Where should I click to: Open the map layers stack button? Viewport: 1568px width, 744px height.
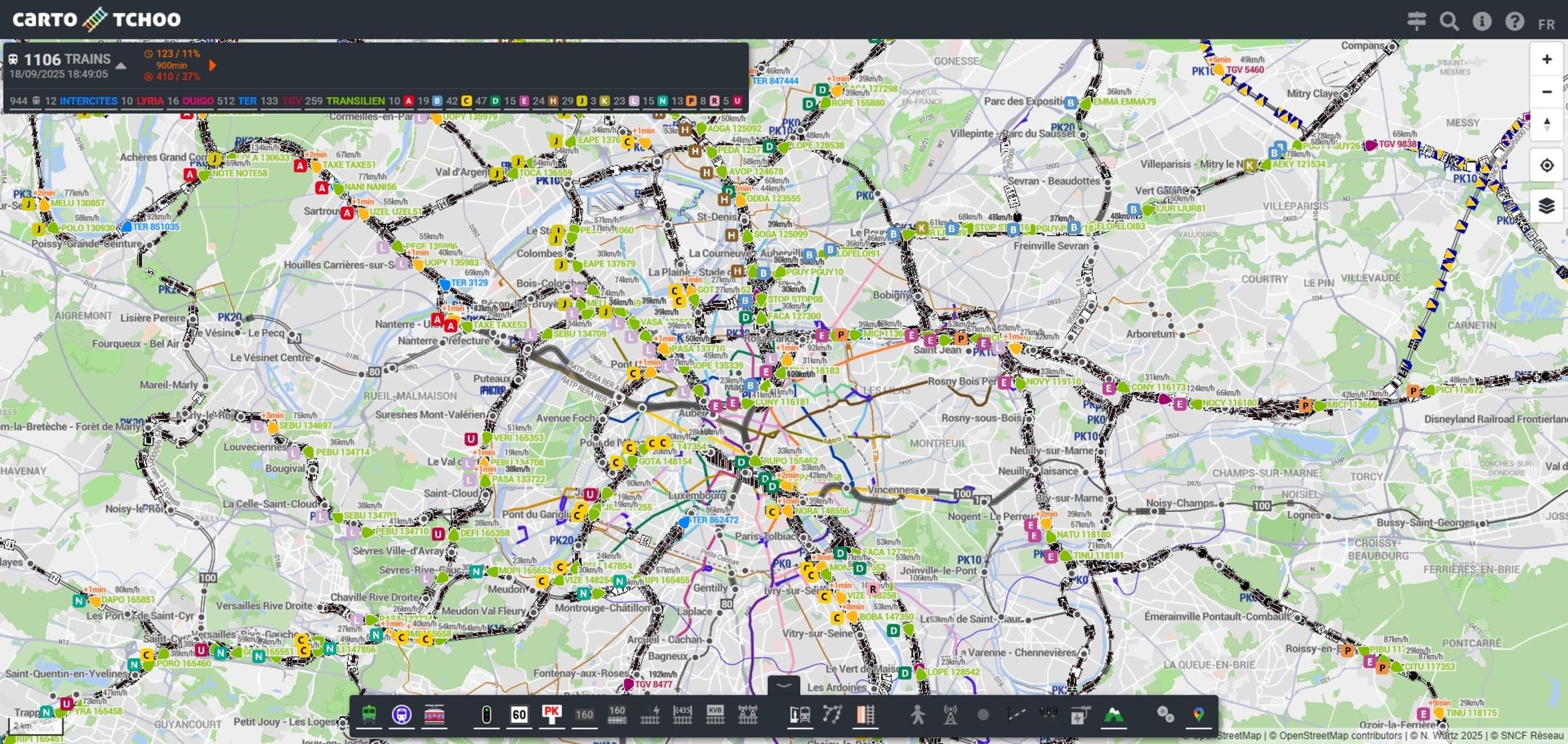pos(1546,205)
